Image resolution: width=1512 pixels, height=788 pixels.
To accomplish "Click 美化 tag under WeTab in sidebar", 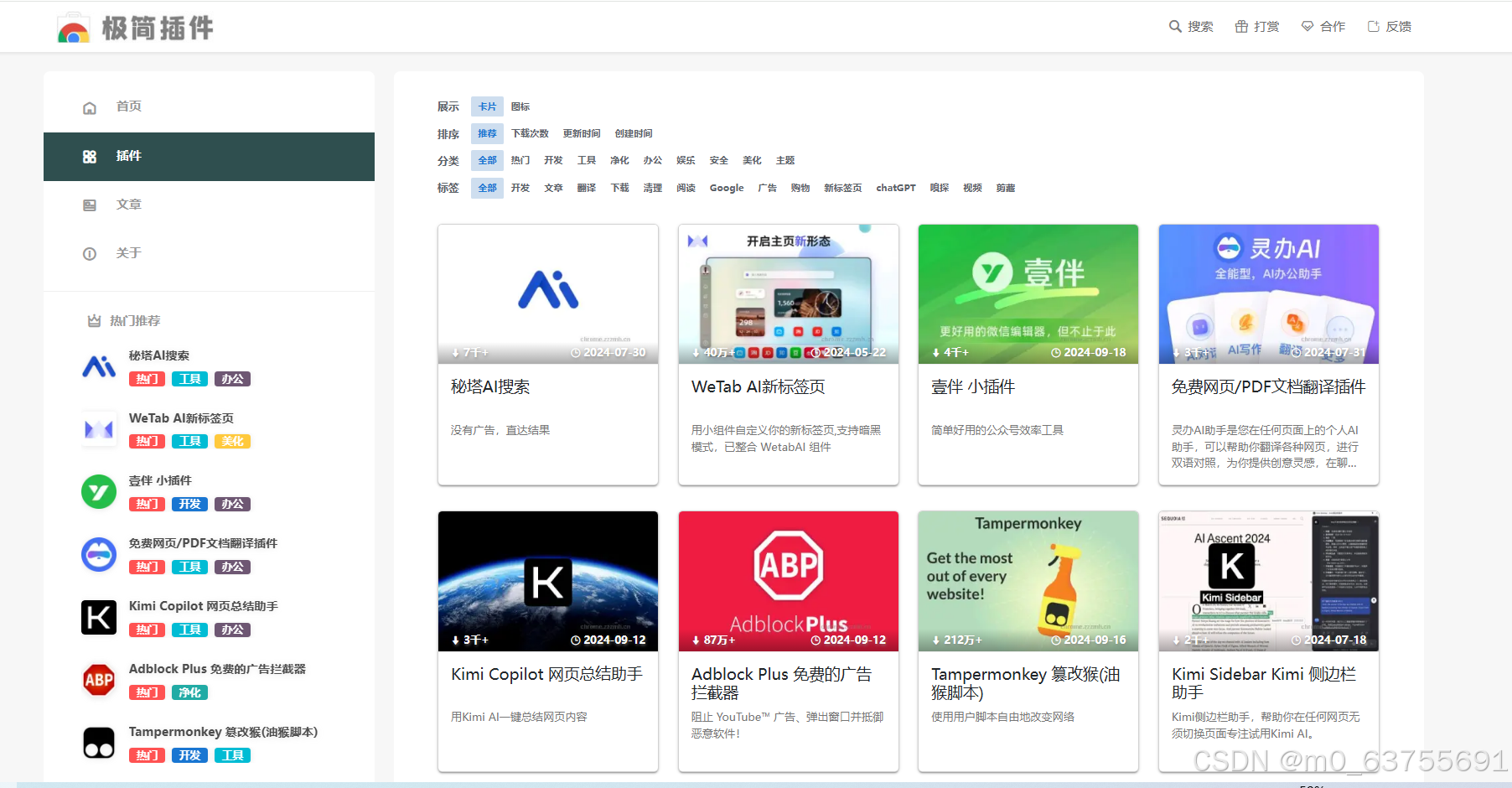I will click(x=233, y=442).
